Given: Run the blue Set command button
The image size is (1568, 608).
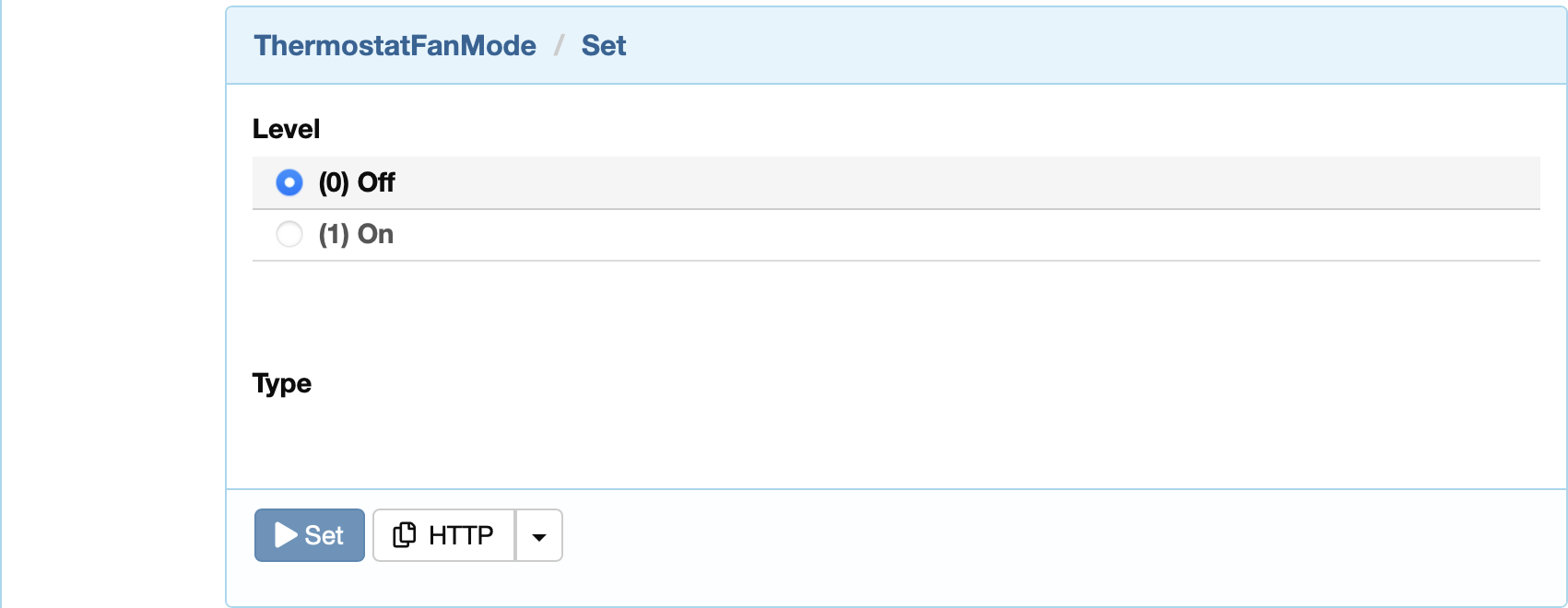Looking at the screenshot, I should point(310,535).
